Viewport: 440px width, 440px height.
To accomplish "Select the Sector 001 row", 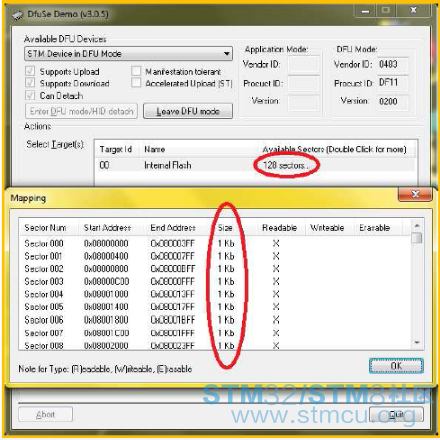I will (x=215, y=256).
